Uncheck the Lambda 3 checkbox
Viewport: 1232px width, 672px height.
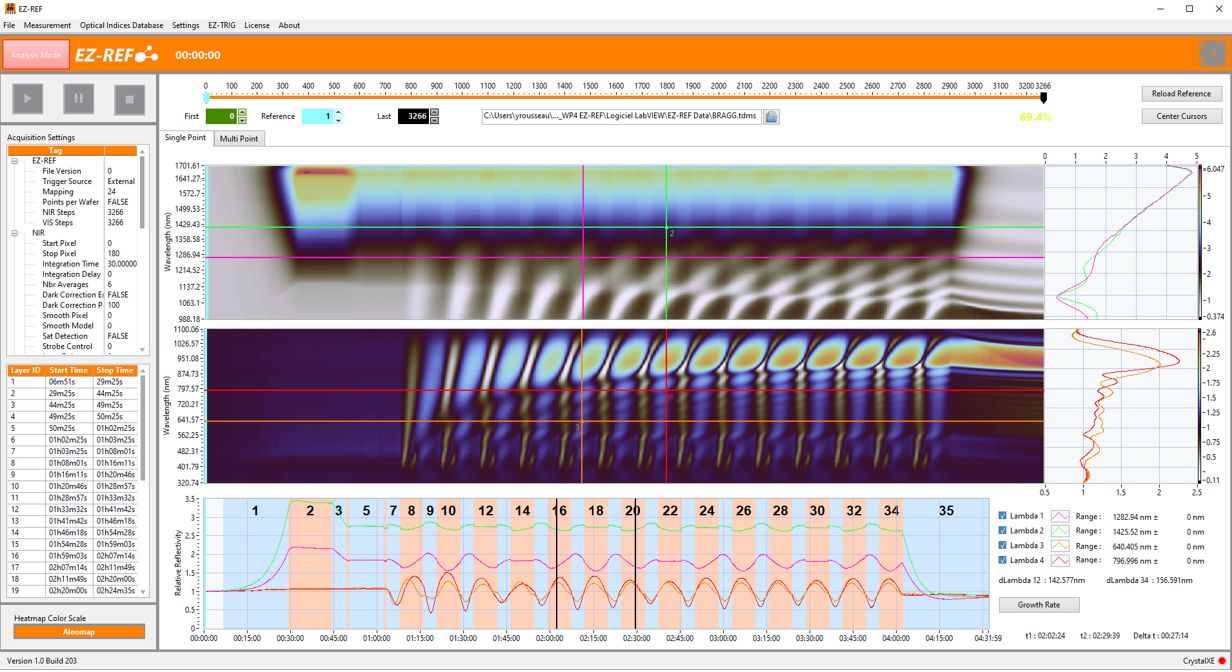click(x=1003, y=546)
